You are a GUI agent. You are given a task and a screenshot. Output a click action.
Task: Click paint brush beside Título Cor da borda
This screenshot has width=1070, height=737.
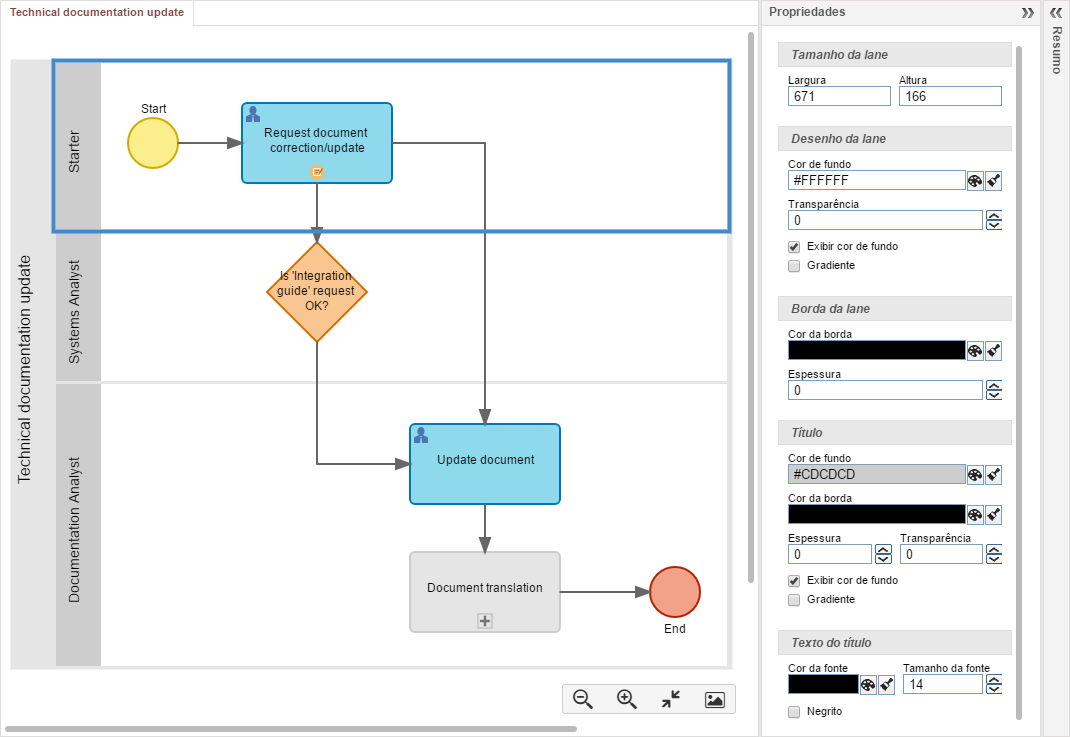coord(994,515)
